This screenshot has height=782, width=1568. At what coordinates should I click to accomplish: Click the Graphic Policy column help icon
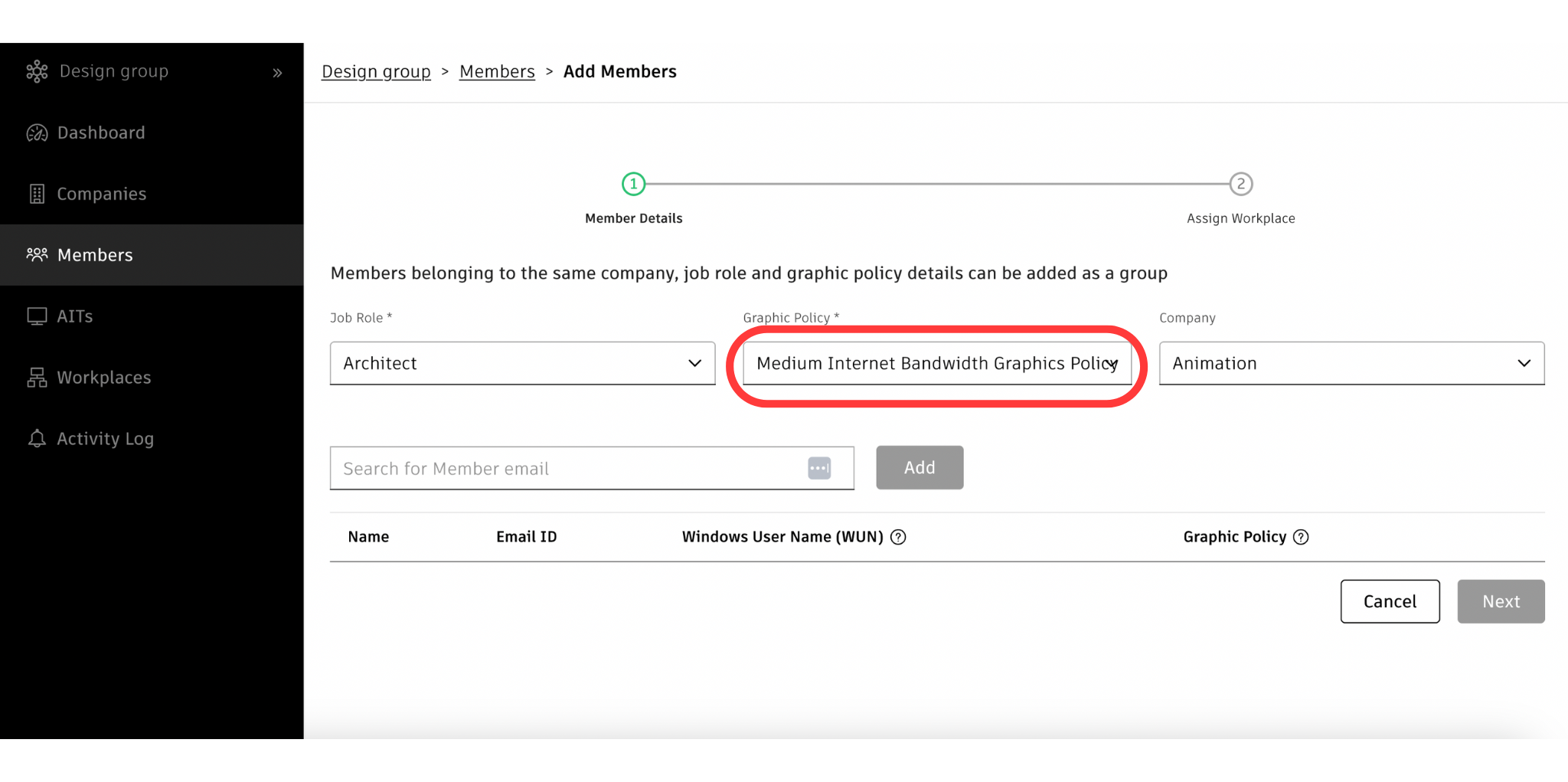pos(1301,537)
